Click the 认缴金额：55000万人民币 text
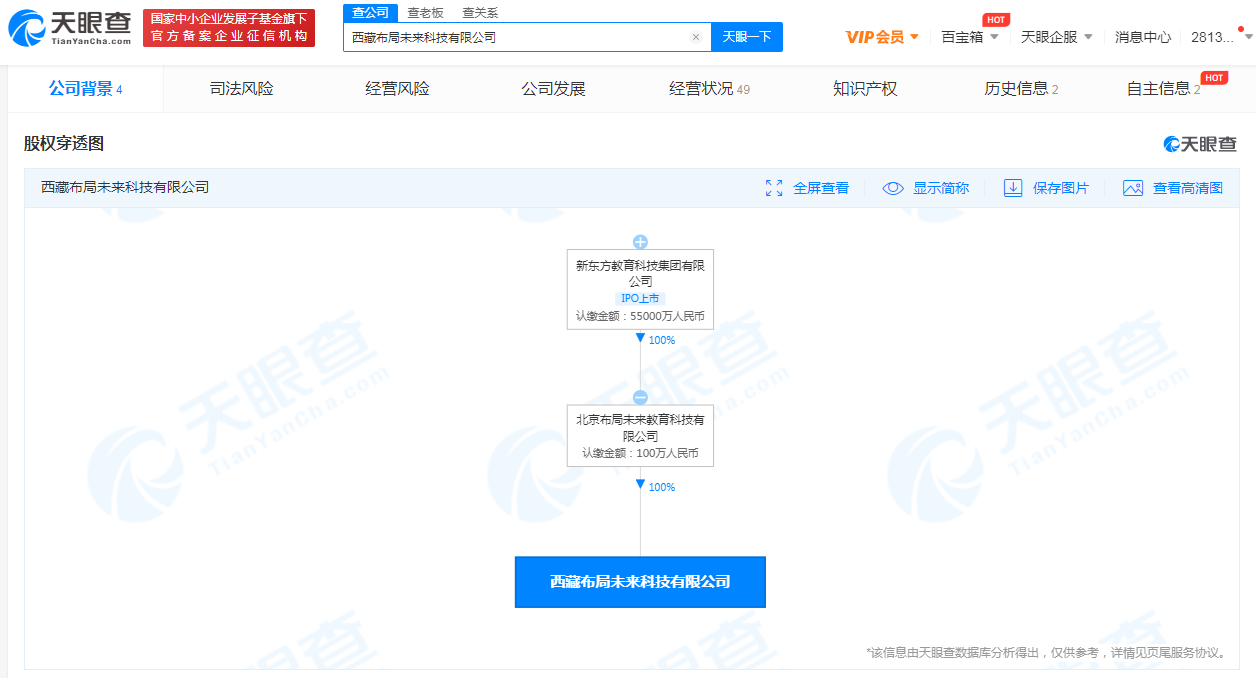1256x678 pixels. pos(640,316)
